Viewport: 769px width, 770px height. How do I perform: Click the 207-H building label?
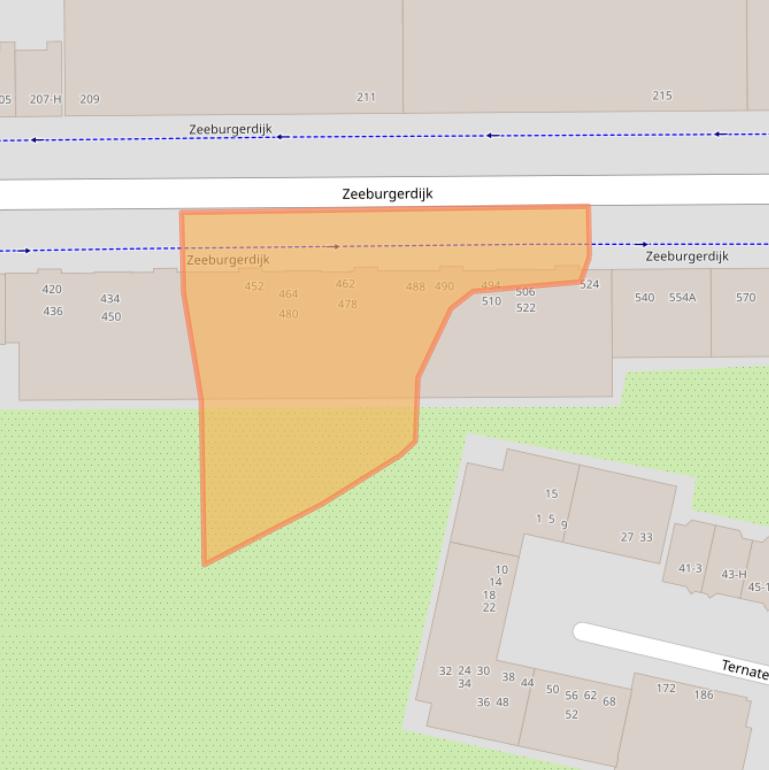[x=45, y=99]
